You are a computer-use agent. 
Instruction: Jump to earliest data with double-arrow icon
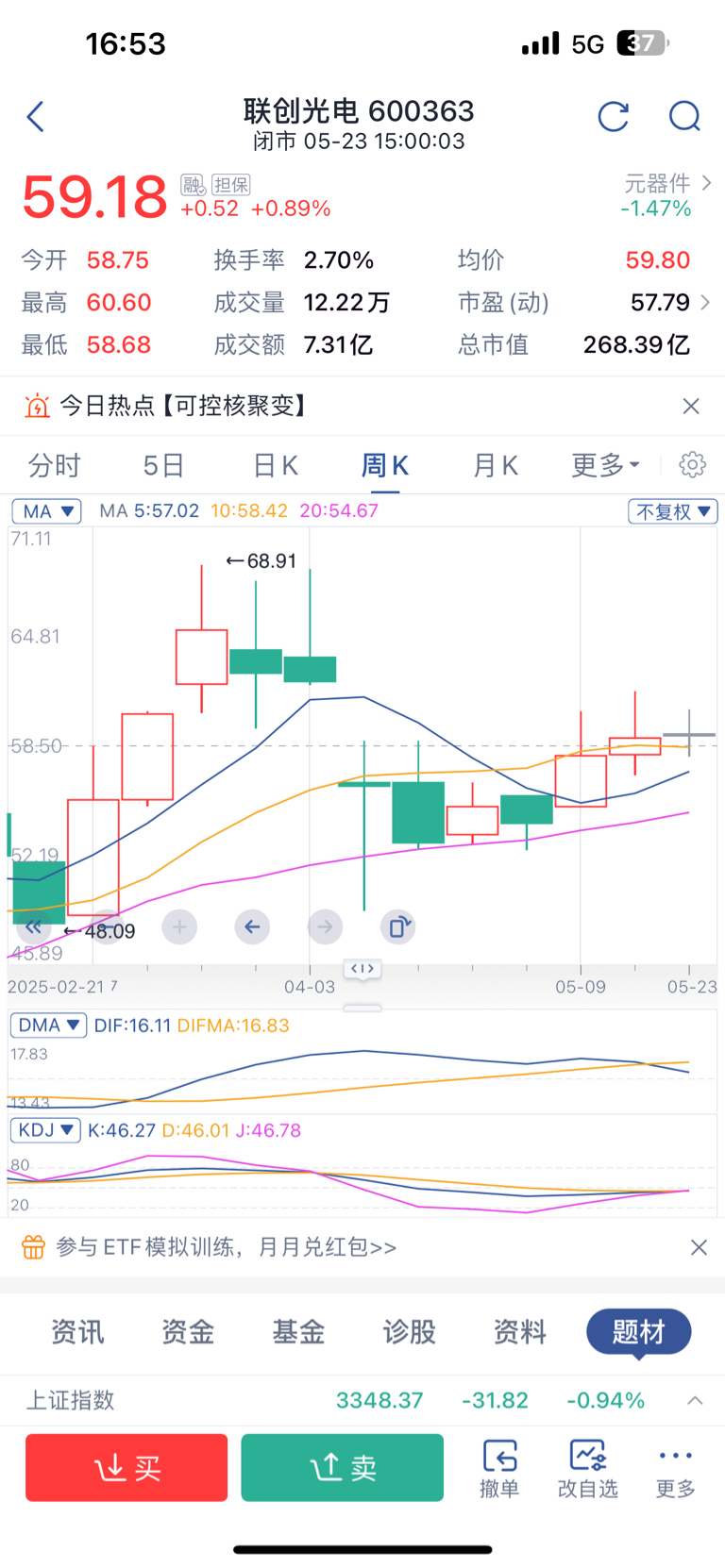point(34,927)
